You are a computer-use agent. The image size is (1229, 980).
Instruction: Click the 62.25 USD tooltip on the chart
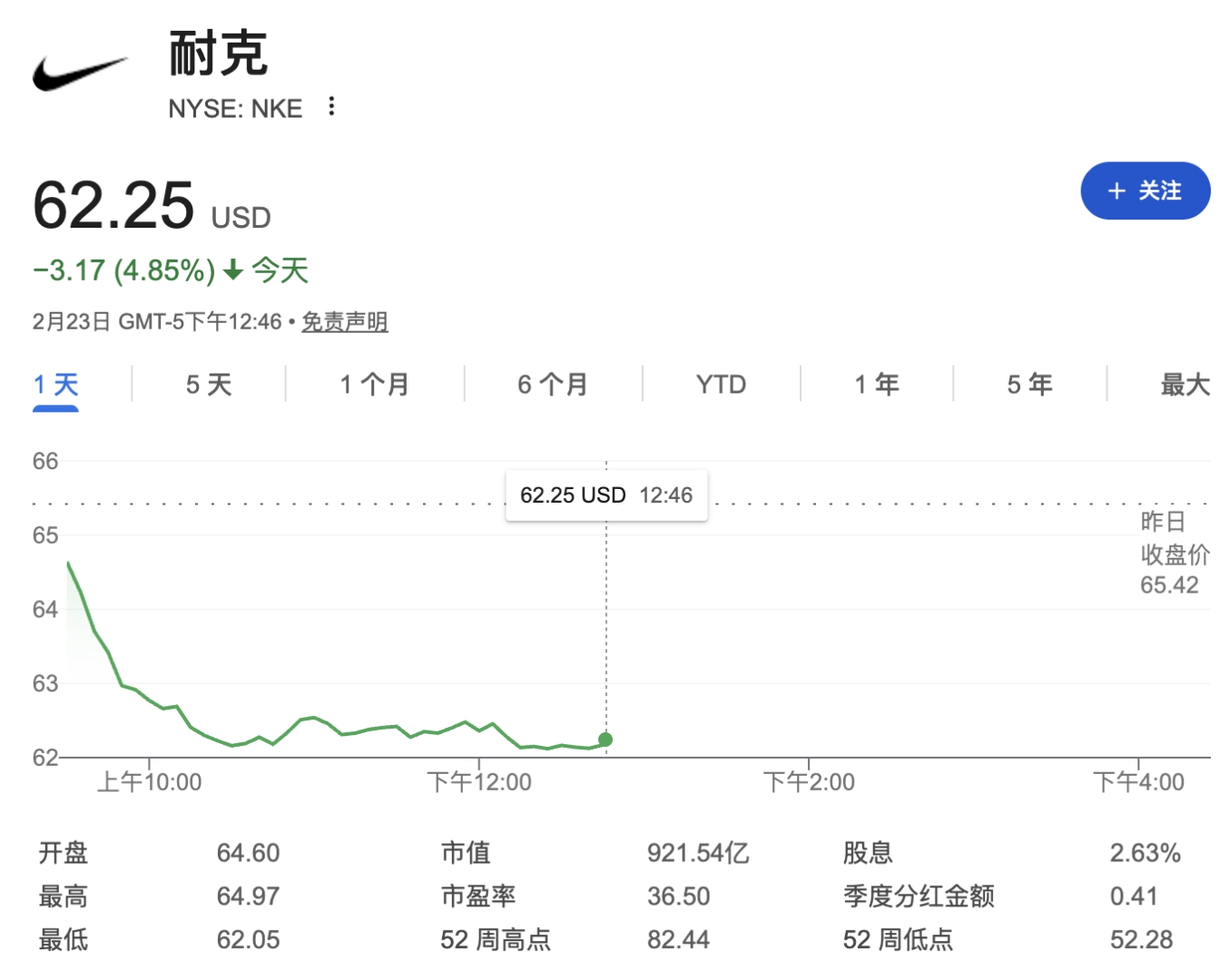pos(605,495)
